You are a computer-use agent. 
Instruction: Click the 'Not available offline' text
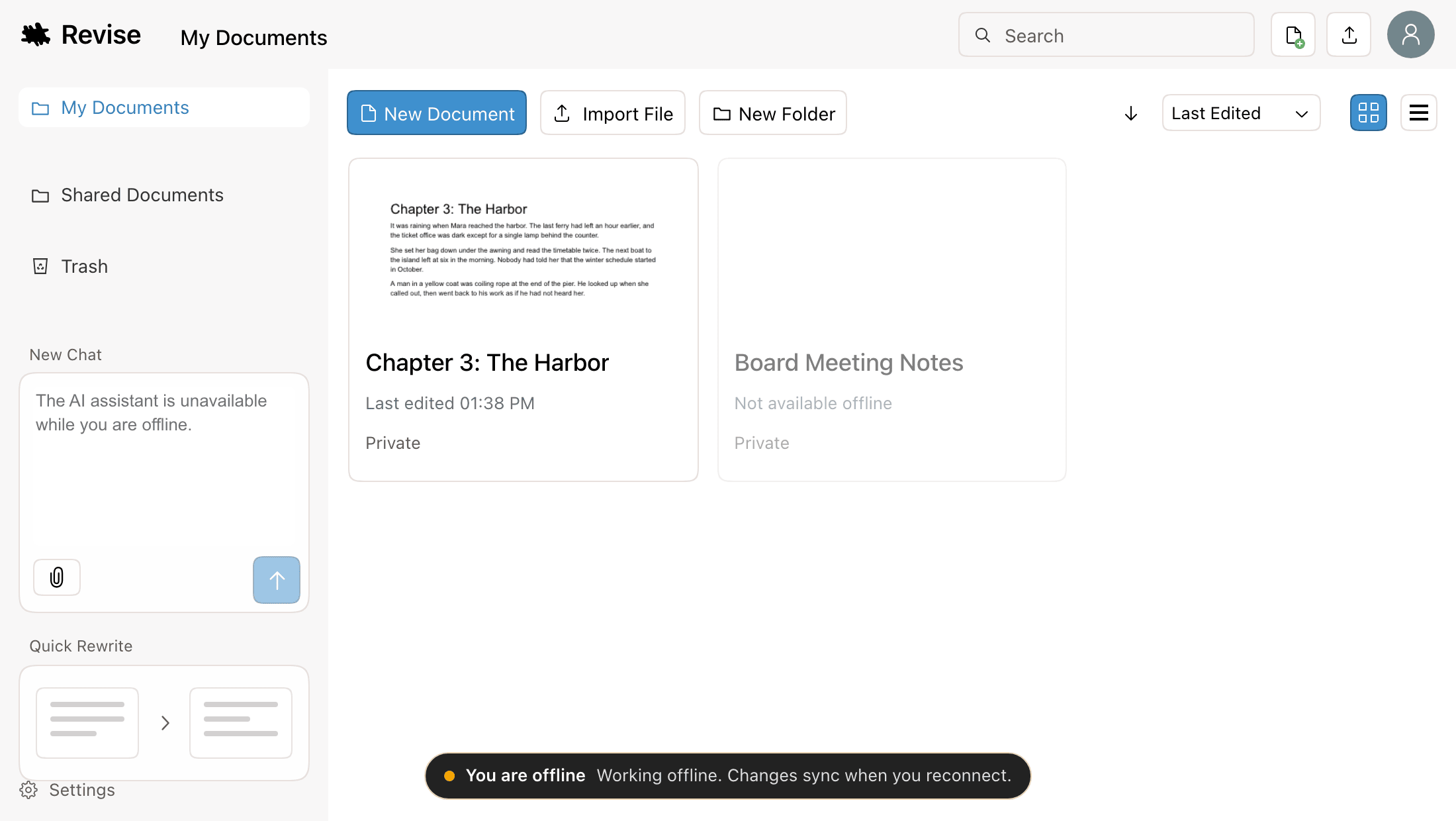tap(813, 403)
